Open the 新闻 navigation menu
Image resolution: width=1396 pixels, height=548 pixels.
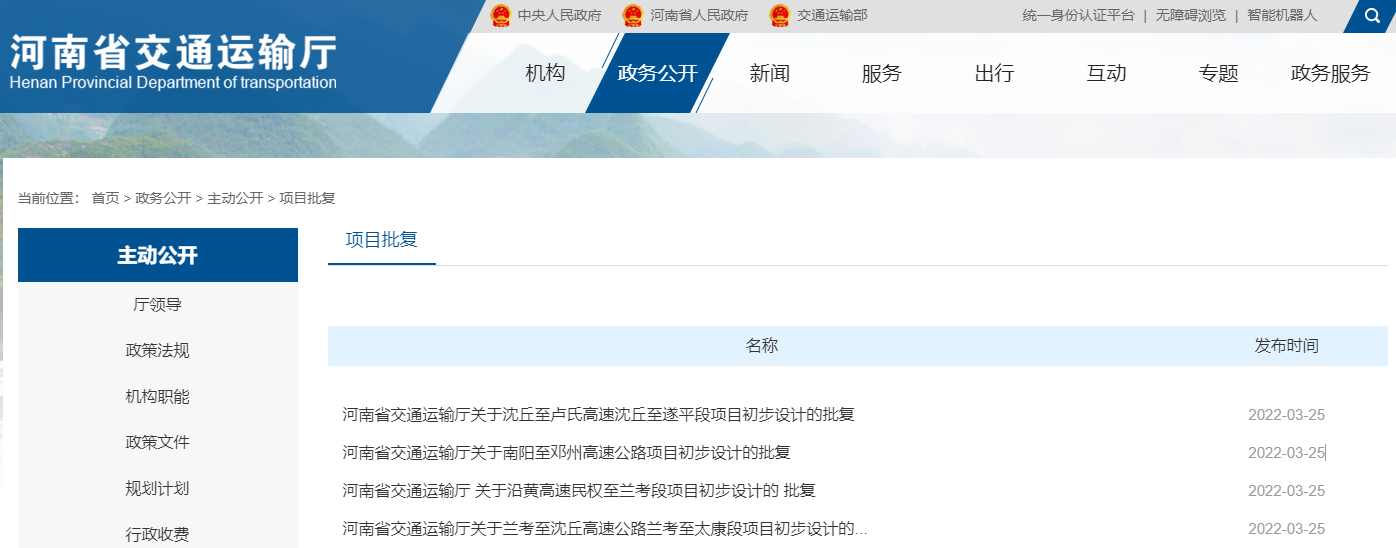pos(770,73)
